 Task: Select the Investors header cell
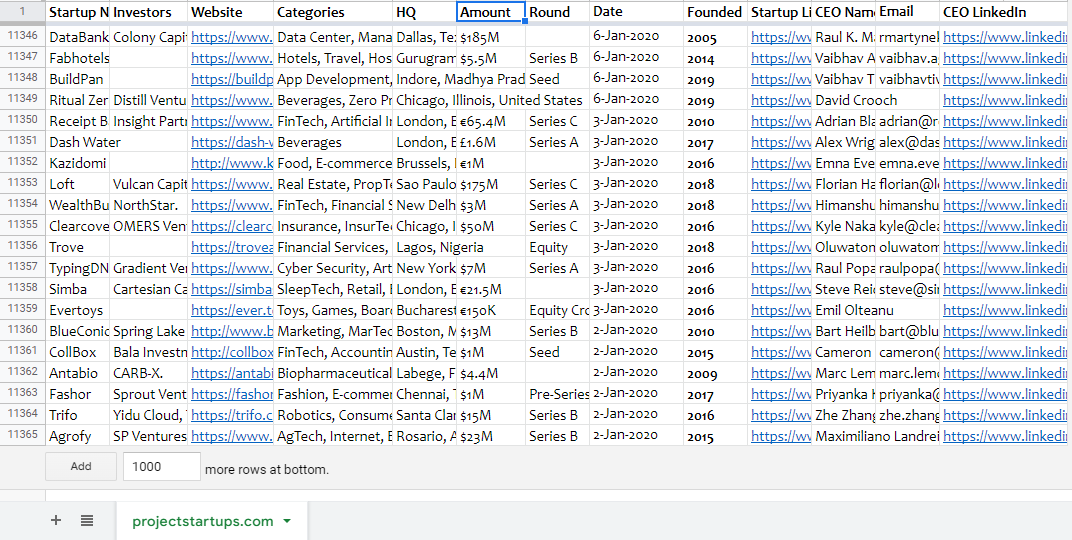click(x=148, y=12)
